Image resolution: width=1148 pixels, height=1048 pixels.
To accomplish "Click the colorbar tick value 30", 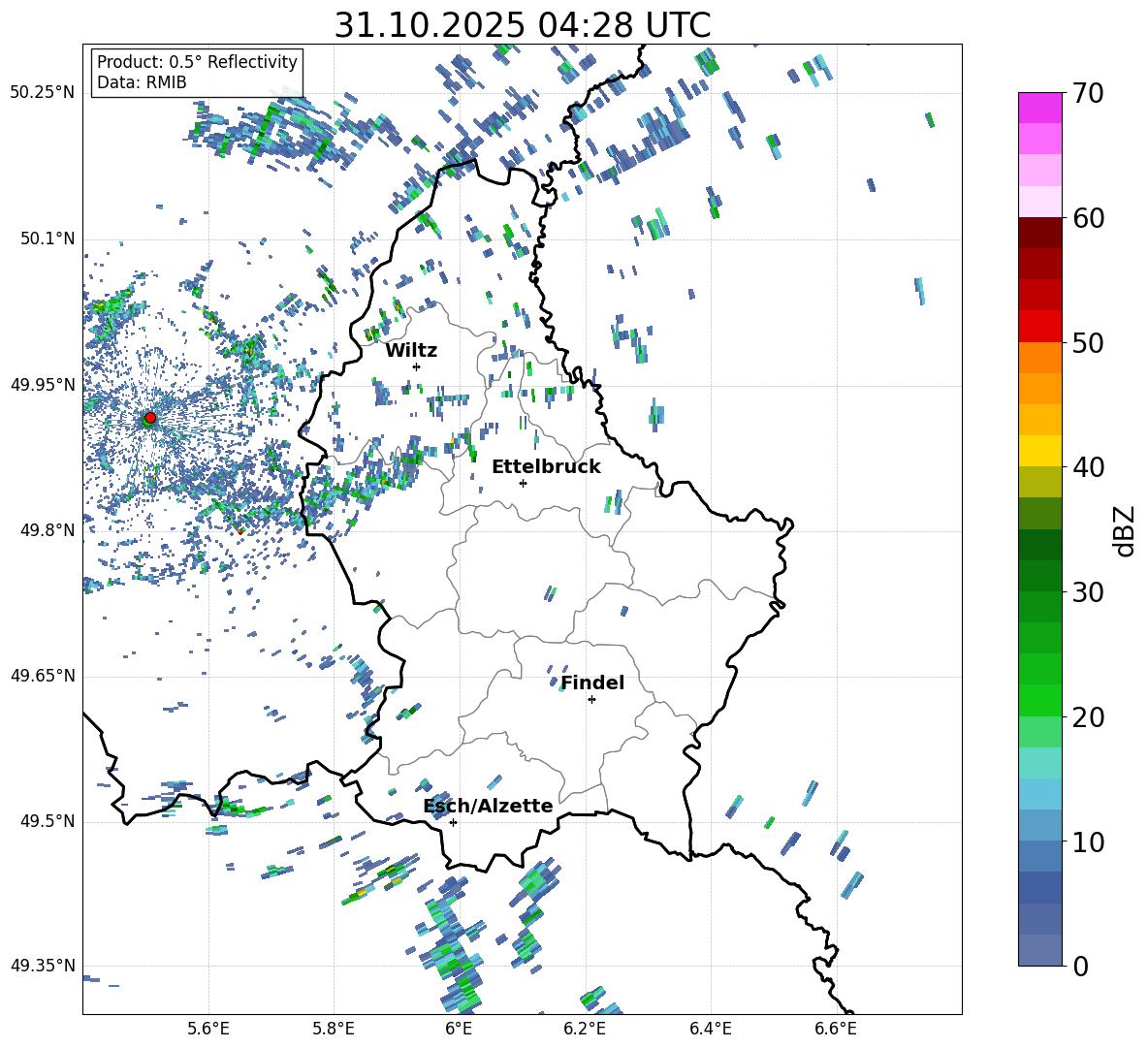I will (1088, 592).
